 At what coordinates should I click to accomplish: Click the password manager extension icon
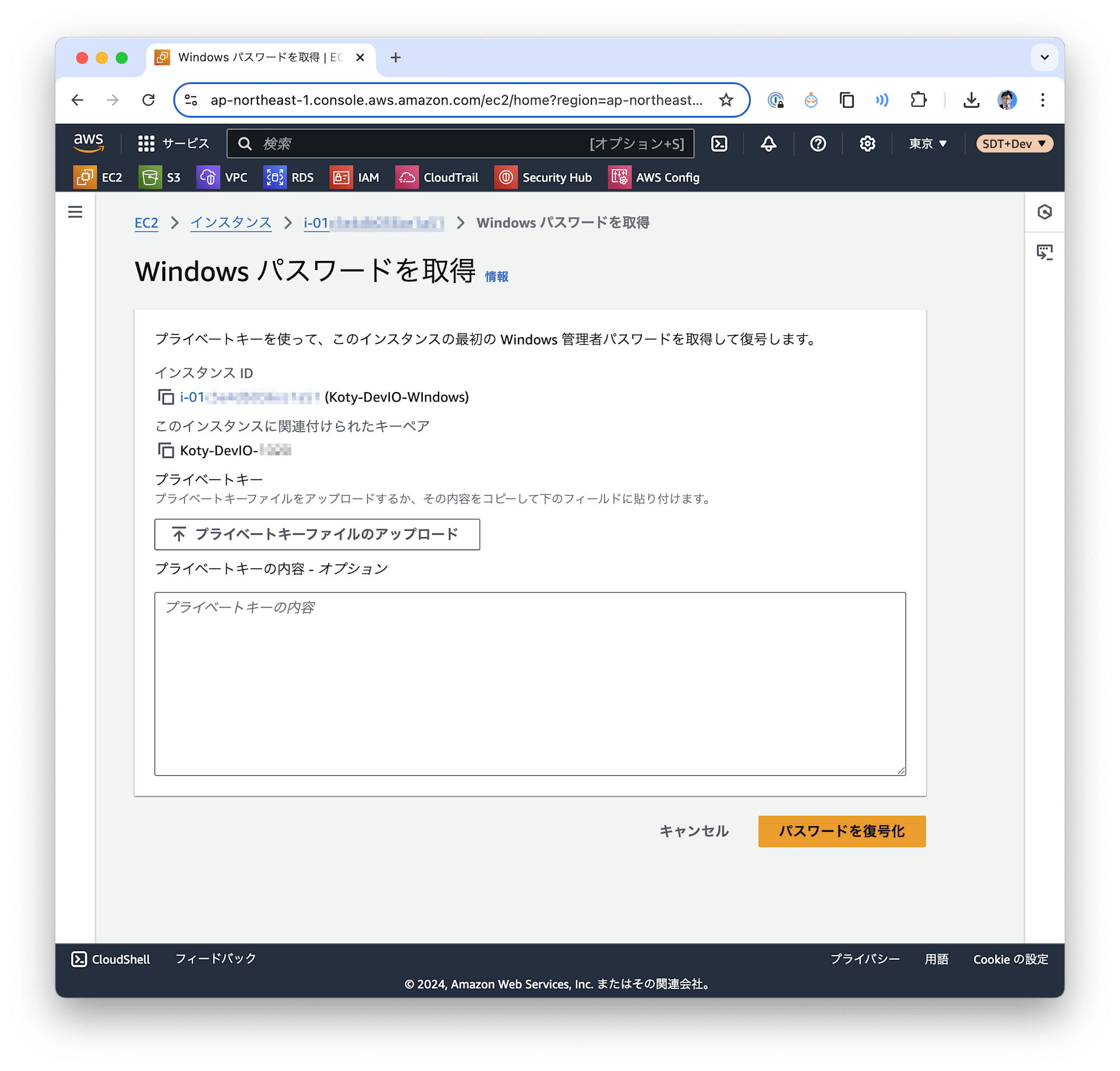[x=775, y=100]
